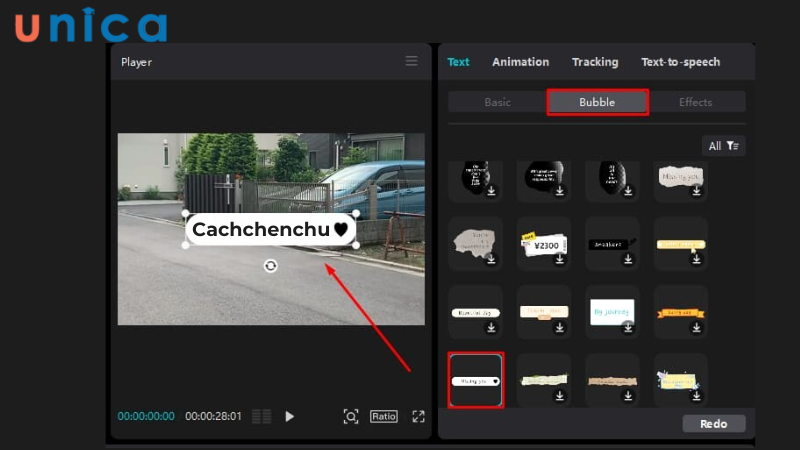Click the rotate handle under the text box
This screenshot has width=800, height=450.
click(270, 266)
